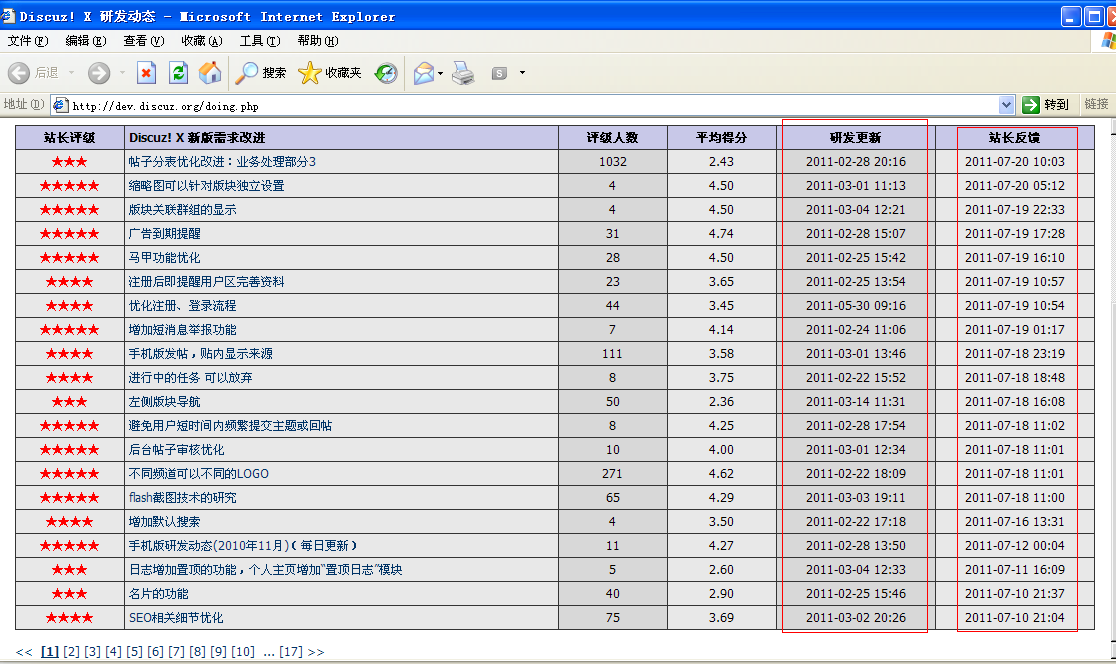The image size is (1116, 664).
Task: Open the 收藏(A) menu
Action: point(201,41)
